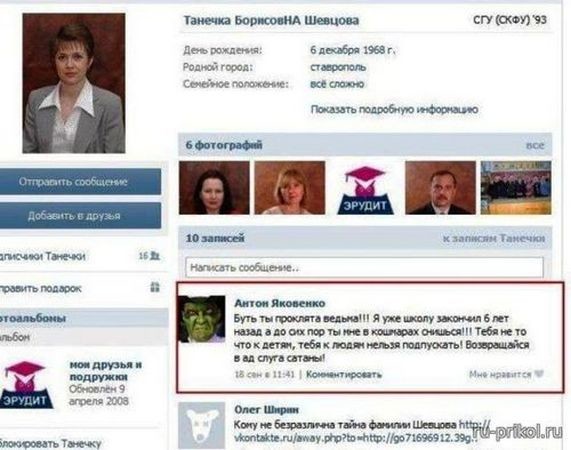The width and height of the screenshot is (571, 450).
Task: Expand Показать подробную информацию
Action: 394,109
